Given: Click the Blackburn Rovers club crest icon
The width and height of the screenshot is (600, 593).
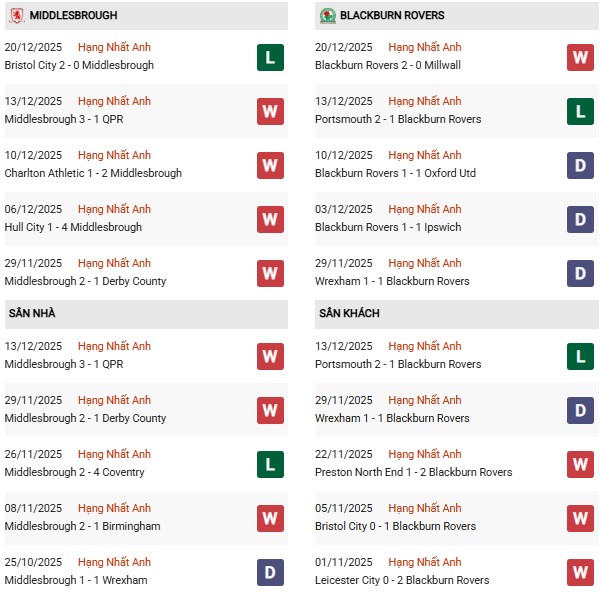Looking at the screenshot, I should click(x=327, y=16).
